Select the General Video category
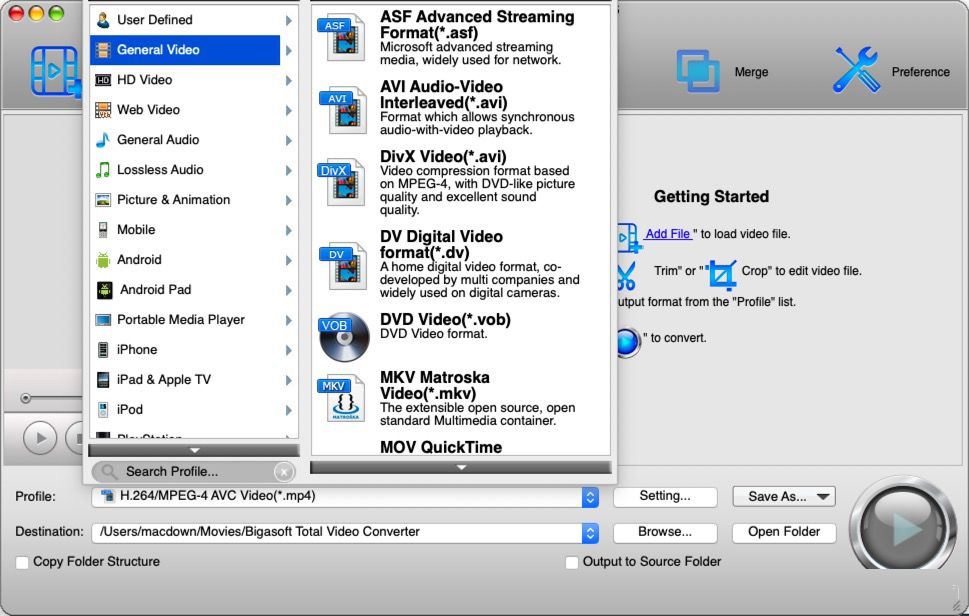Viewport: 969px width, 616px height. (x=185, y=50)
